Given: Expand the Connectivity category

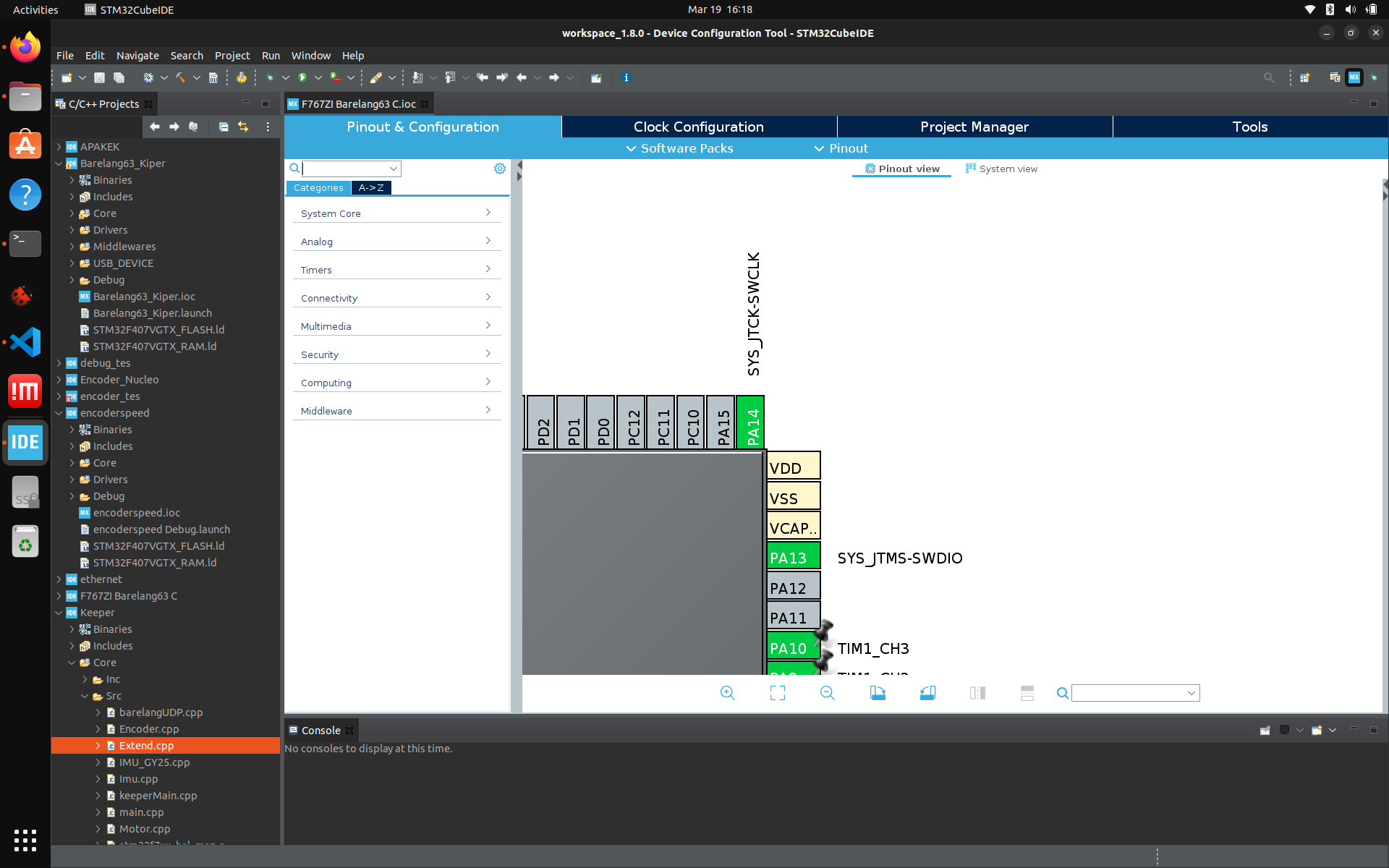Looking at the screenshot, I should 396,298.
